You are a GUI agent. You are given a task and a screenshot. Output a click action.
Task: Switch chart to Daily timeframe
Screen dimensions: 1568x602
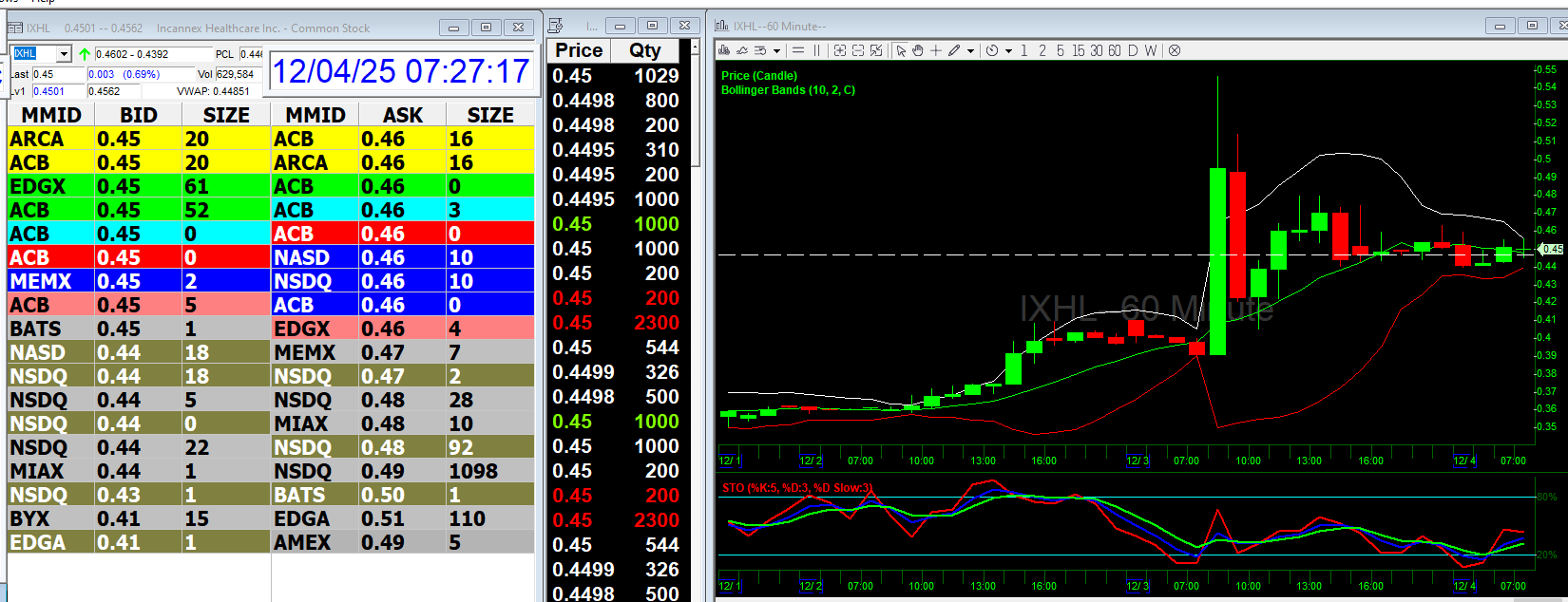click(1133, 50)
